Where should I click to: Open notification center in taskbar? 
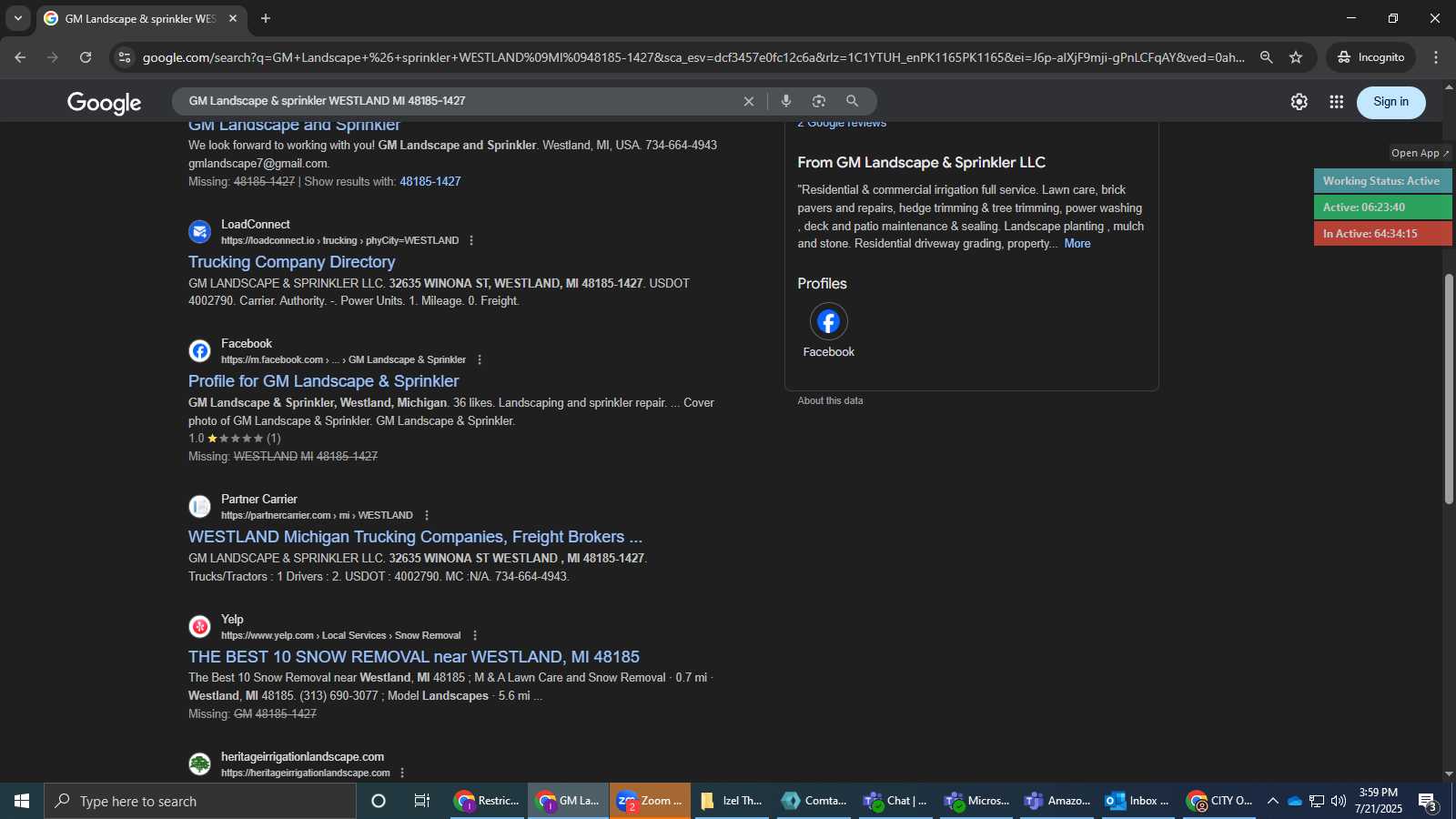pyautogui.click(x=1429, y=802)
